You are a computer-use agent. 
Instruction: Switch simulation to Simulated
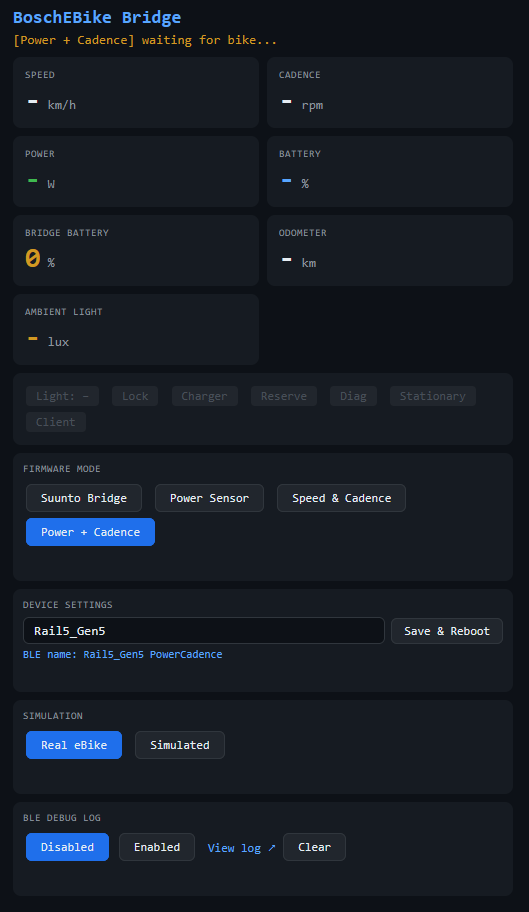point(180,744)
